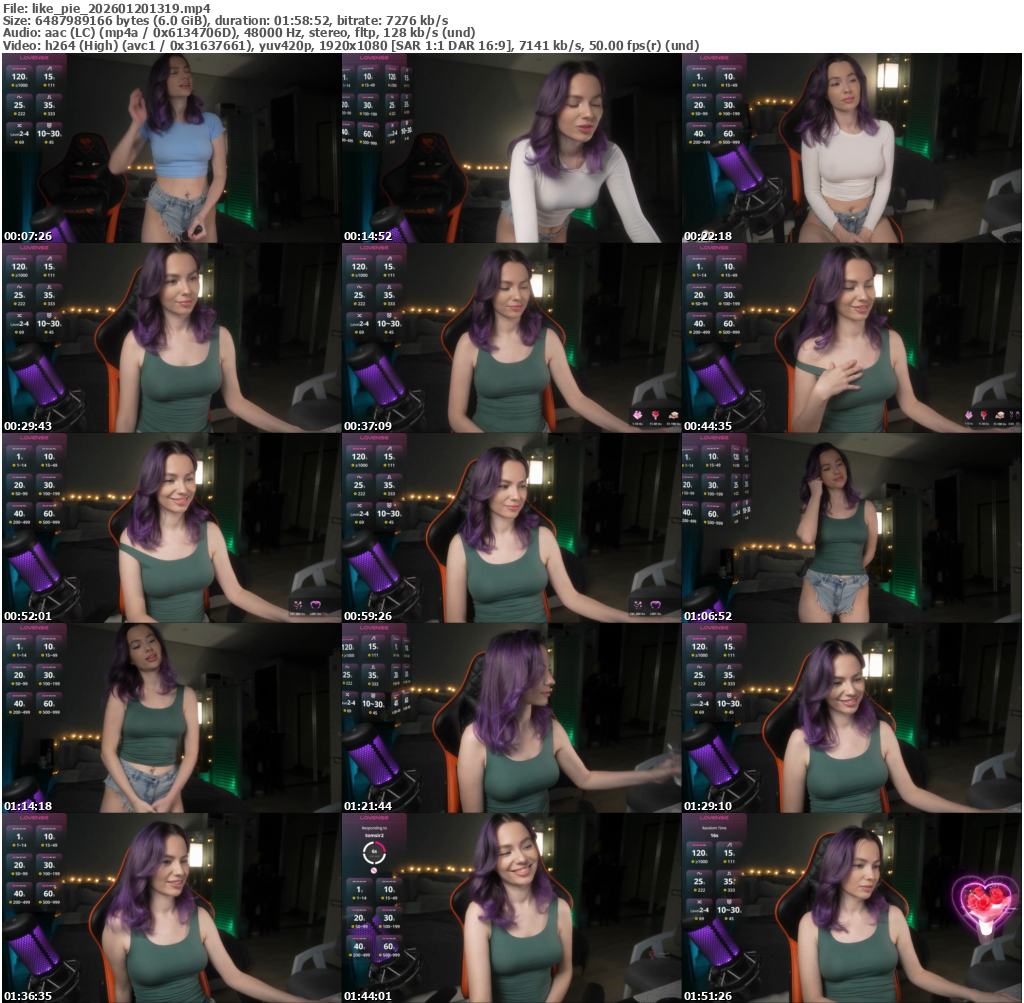Open the thumbnail stamped 00:07:26
Image resolution: width=1024 pixels, height=1003 pixels.
click(171, 148)
